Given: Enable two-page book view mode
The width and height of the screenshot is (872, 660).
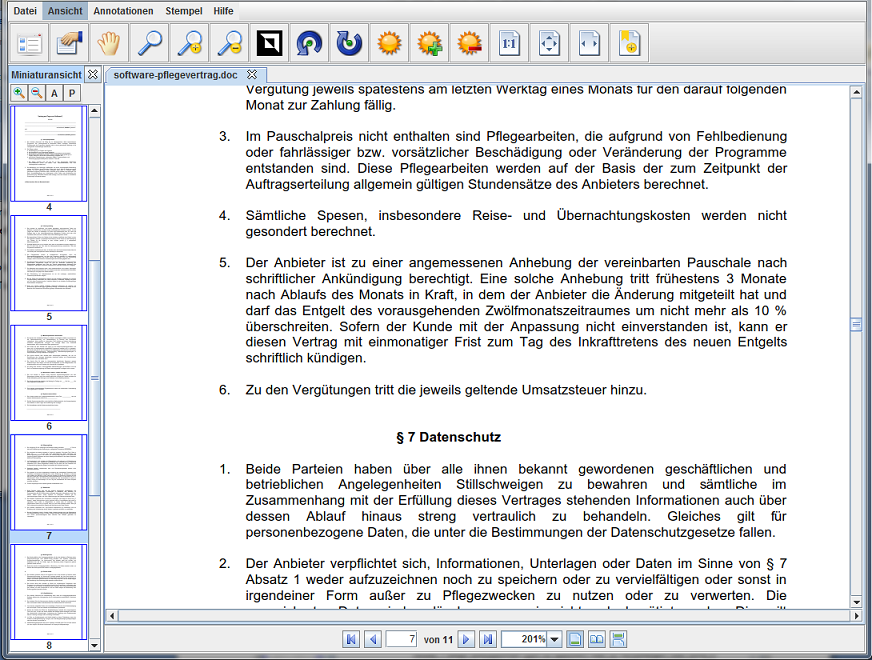Looking at the screenshot, I should coord(597,639).
